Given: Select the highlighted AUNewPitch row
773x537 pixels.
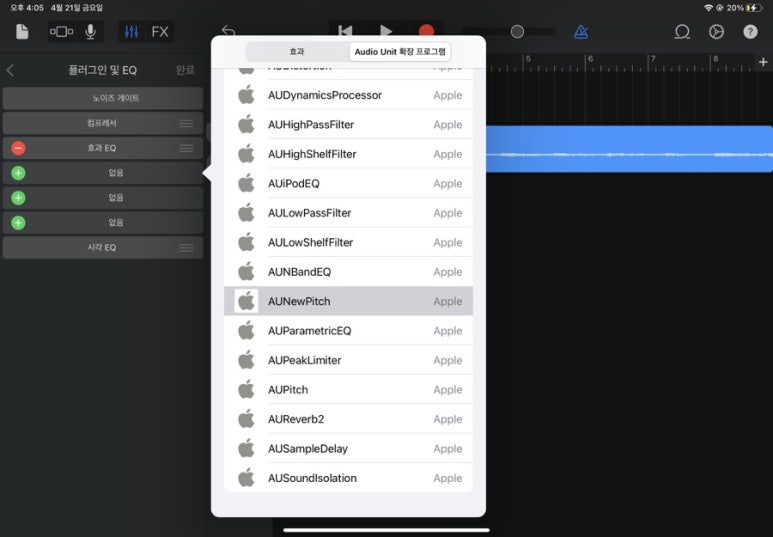Looking at the screenshot, I should tap(349, 301).
